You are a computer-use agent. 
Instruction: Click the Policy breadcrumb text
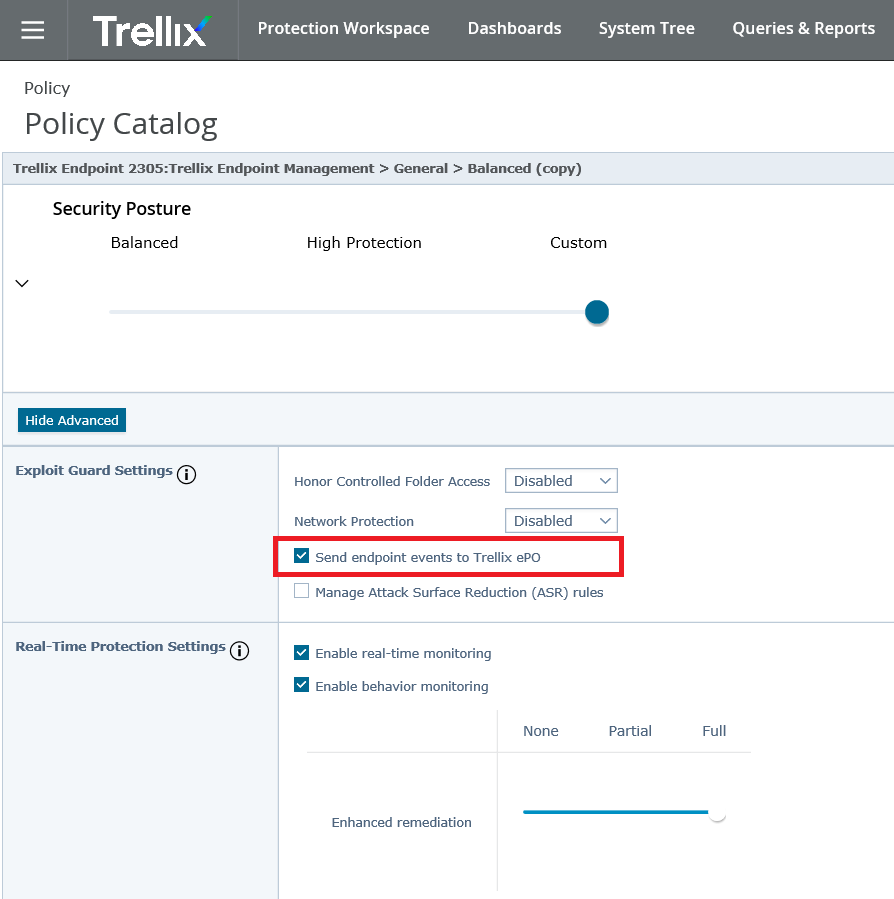point(47,88)
